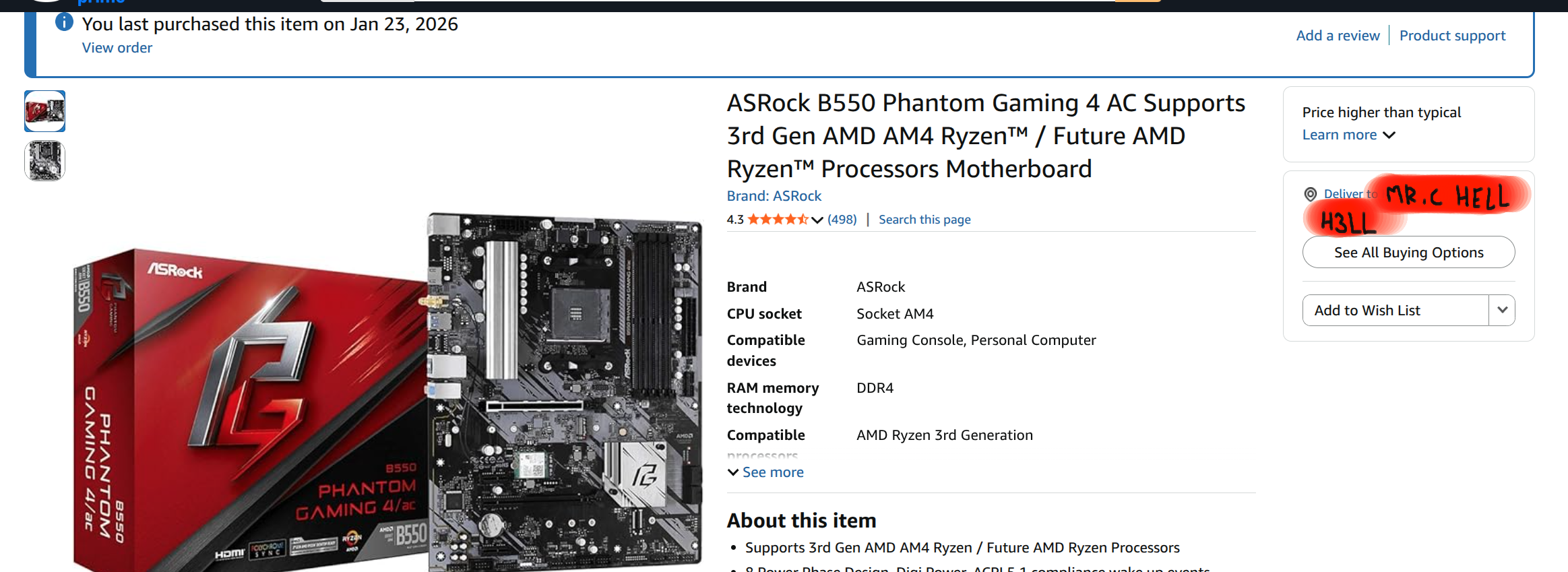Click the Brand: ASRock link

point(774,196)
